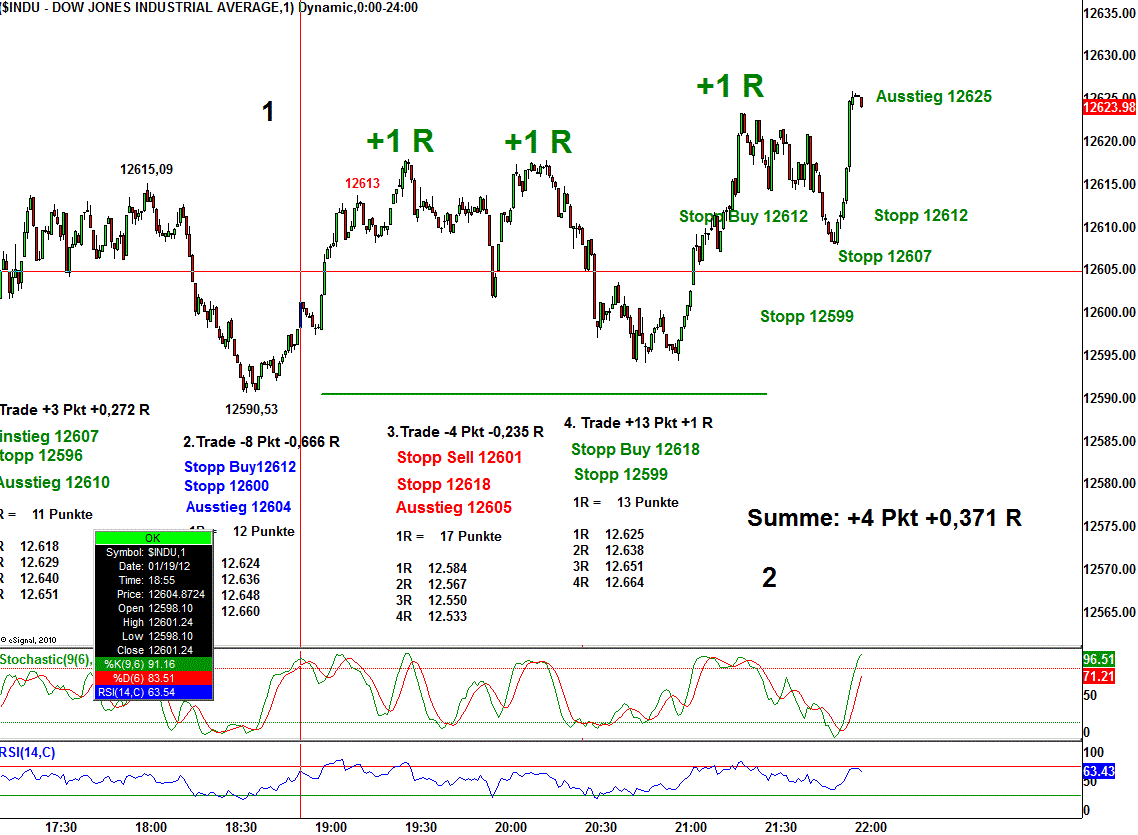Select the blue 'Stopp Buy12612' annotation
The image size is (1138, 835).
click(239, 467)
